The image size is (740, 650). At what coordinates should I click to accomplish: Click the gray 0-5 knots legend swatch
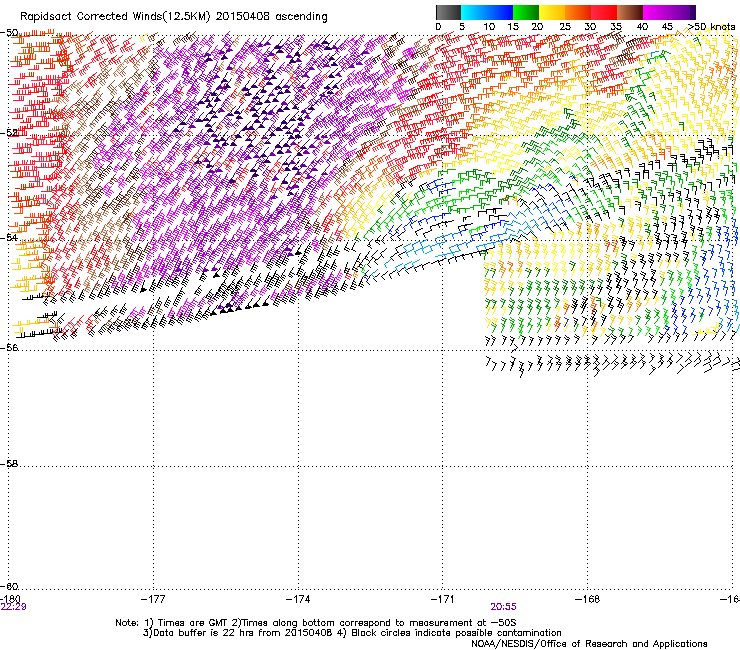448,13
